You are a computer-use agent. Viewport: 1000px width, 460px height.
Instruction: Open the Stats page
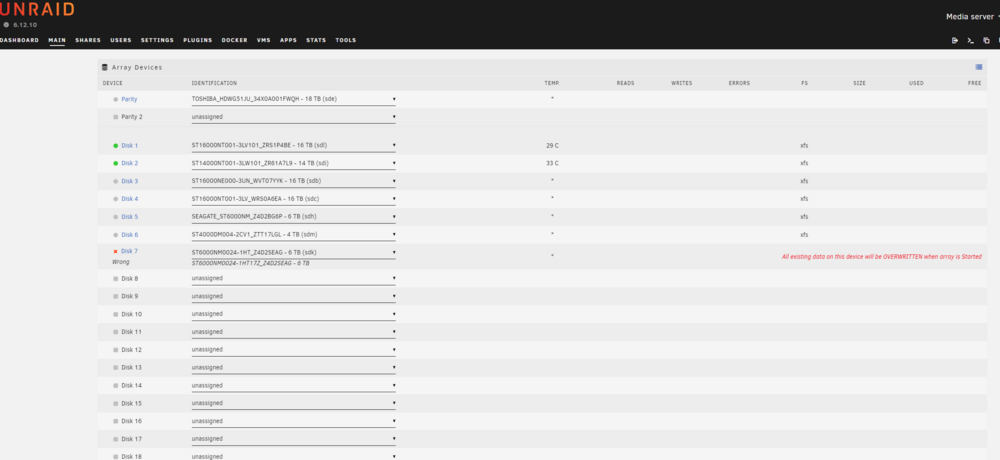point(316,40)
